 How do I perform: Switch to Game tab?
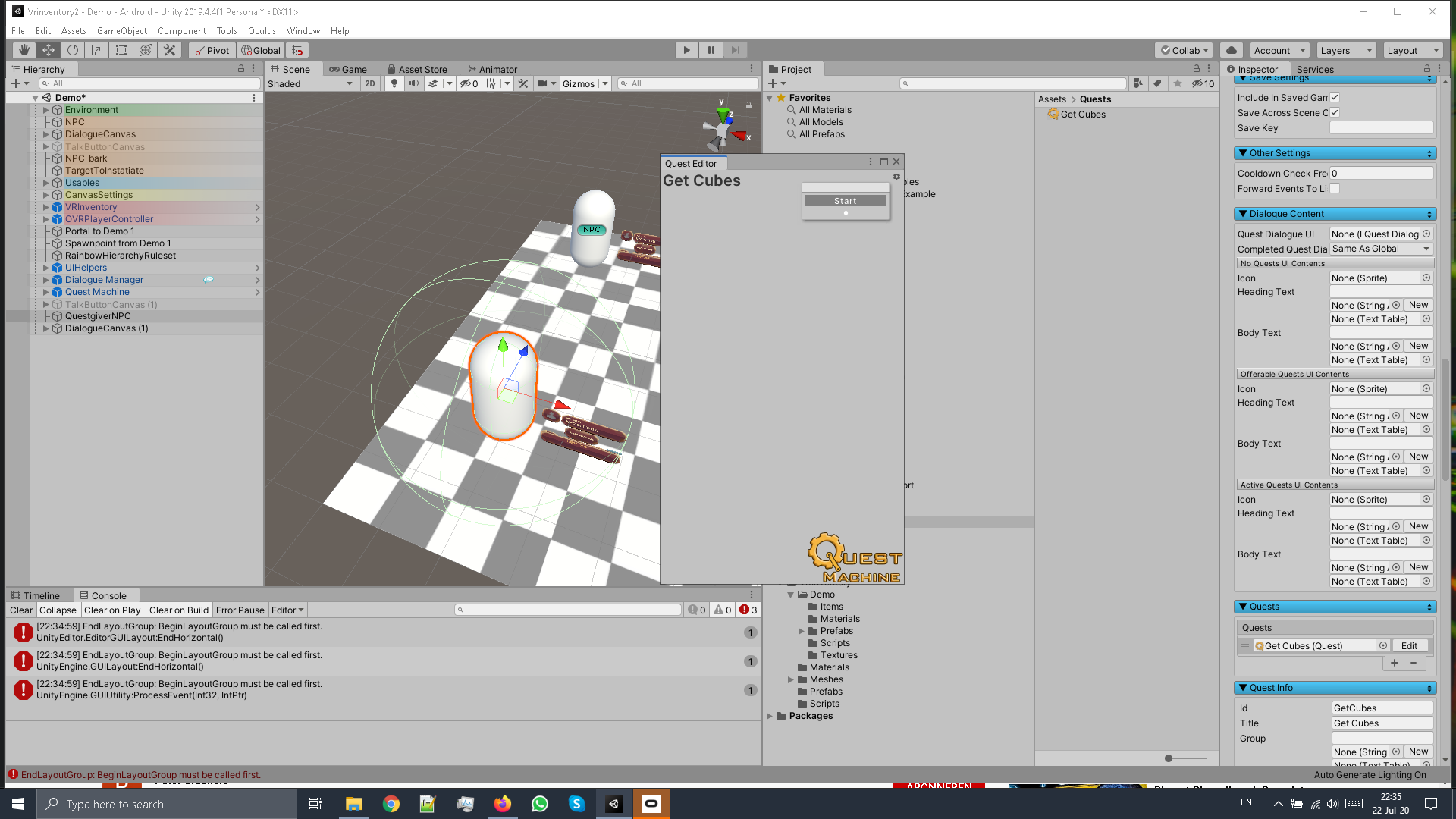pos(347,69)
